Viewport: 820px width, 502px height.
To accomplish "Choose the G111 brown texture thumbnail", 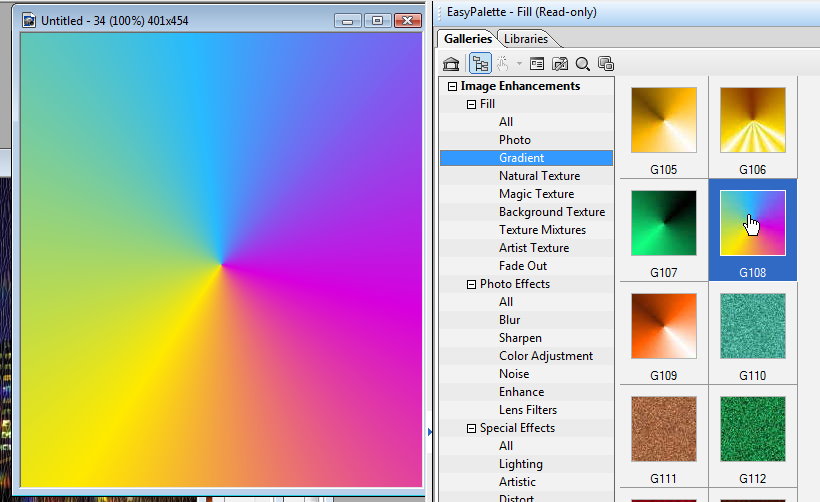I will [x=664, y=429].
